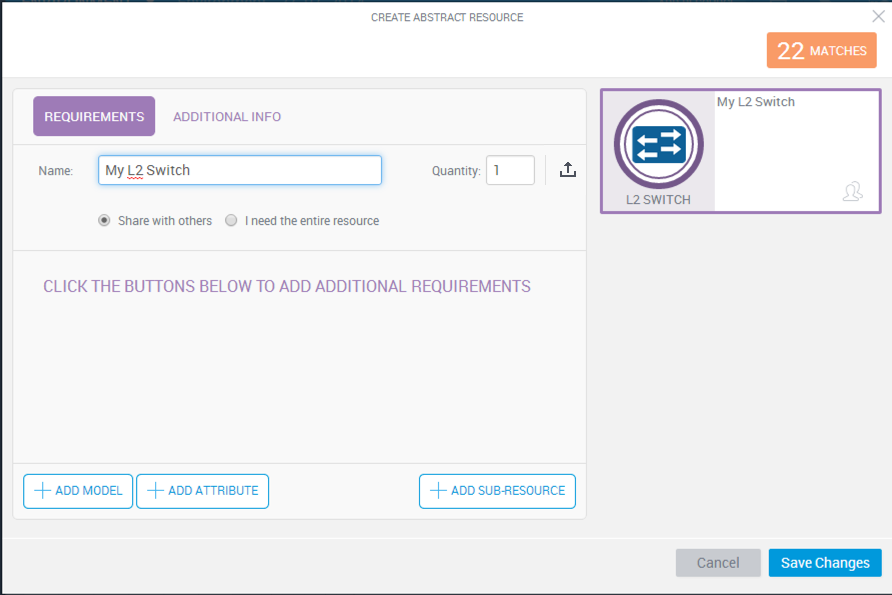Click the shared users icon in the card

point(852,192)
